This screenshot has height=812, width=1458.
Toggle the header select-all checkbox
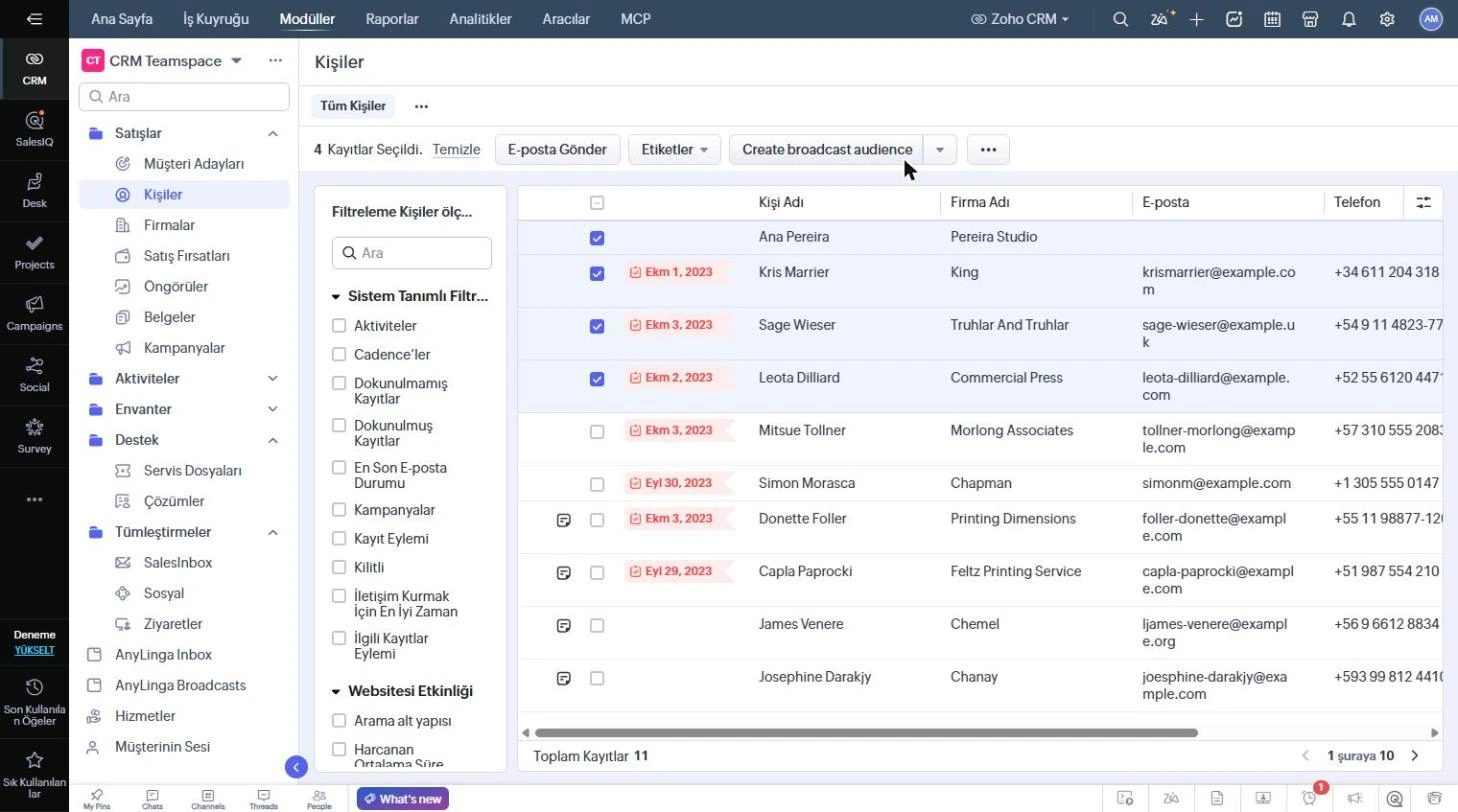(597, 203)
